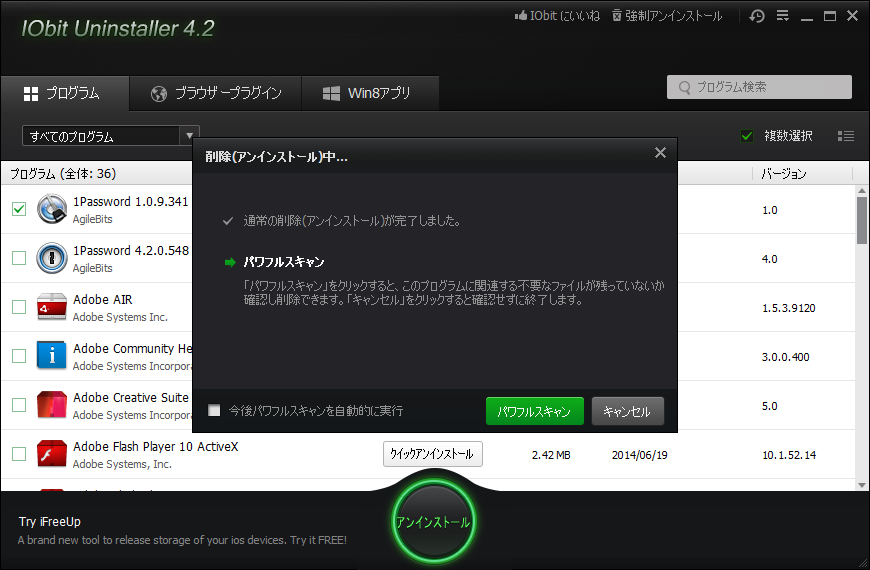
Task: Toggle the 複数選択 multi-select checkbox
Action: tap(747, 136)
